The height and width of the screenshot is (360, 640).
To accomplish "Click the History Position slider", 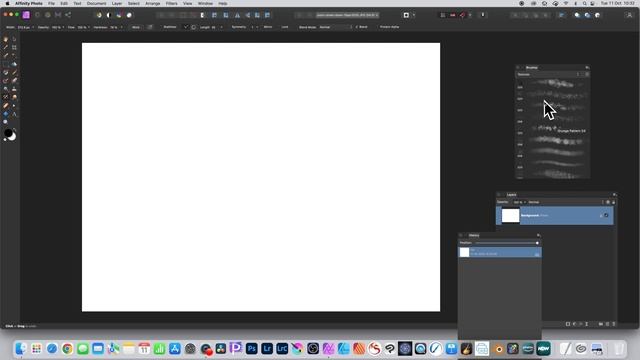I will point(507,243).
